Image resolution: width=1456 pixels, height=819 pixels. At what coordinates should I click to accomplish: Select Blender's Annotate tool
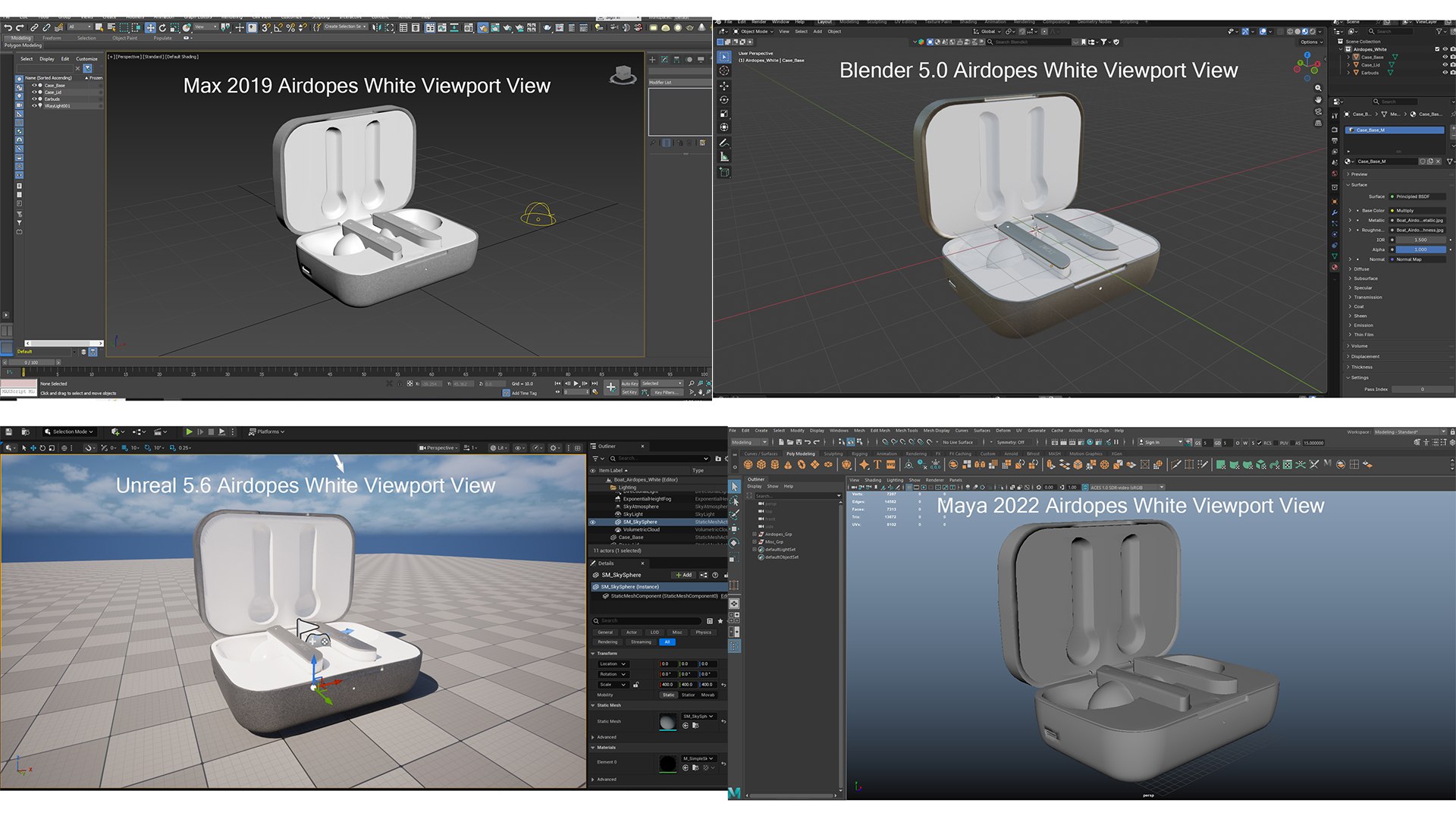[724, 143]
